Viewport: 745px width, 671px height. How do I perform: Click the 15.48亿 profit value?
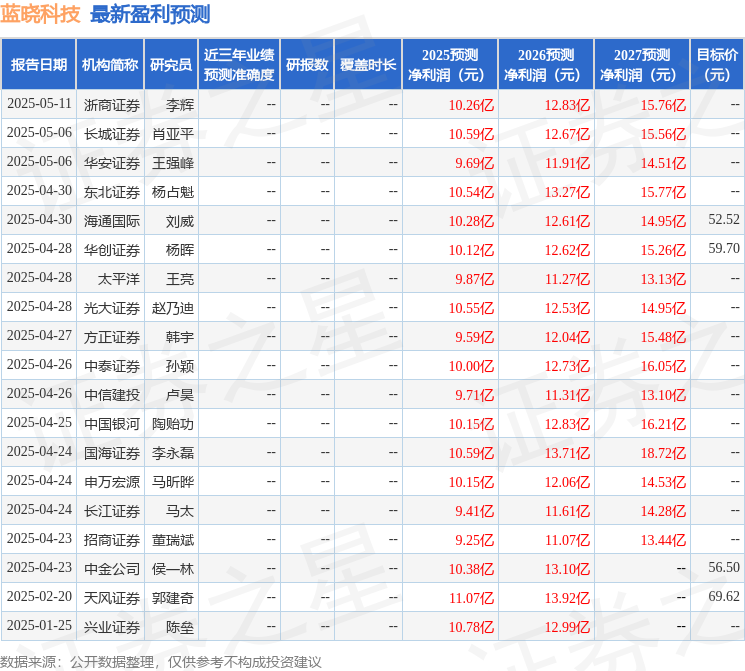pyautogui.click(x=663, y=337)
